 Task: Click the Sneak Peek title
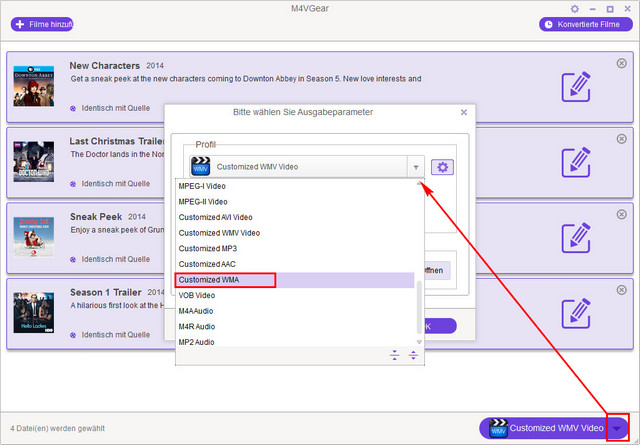tap(96, 217)
